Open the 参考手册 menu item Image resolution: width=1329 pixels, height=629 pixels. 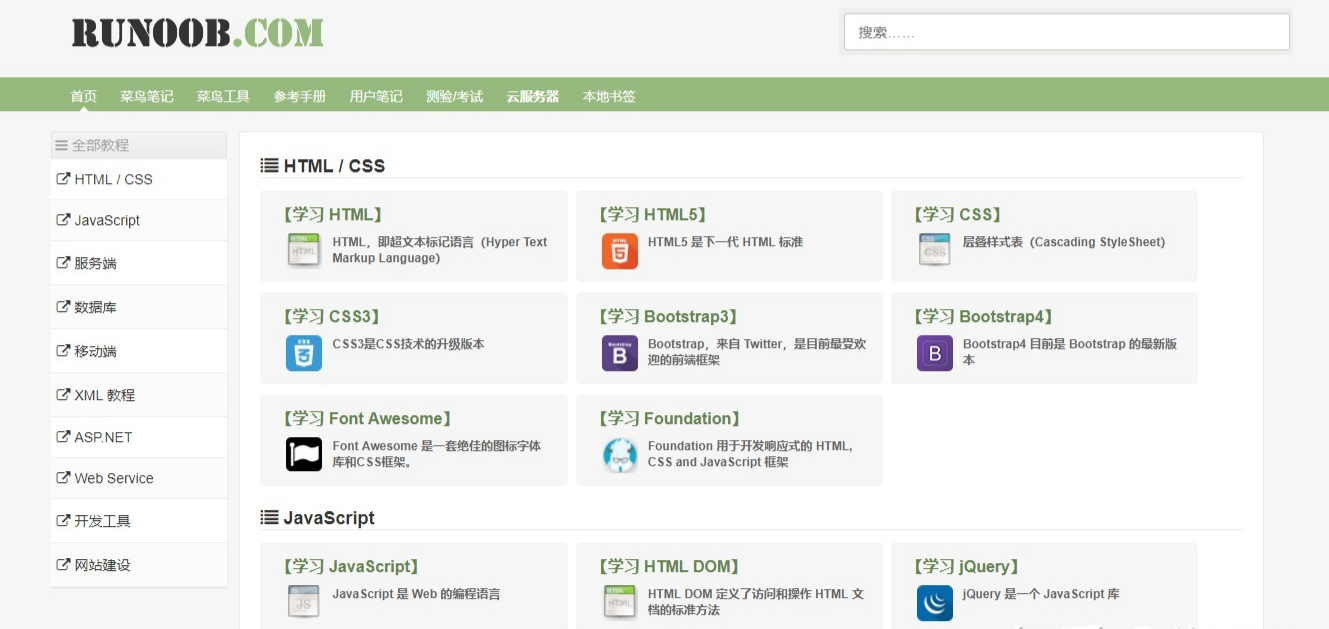pyautogui.click(x=300, y=96)
